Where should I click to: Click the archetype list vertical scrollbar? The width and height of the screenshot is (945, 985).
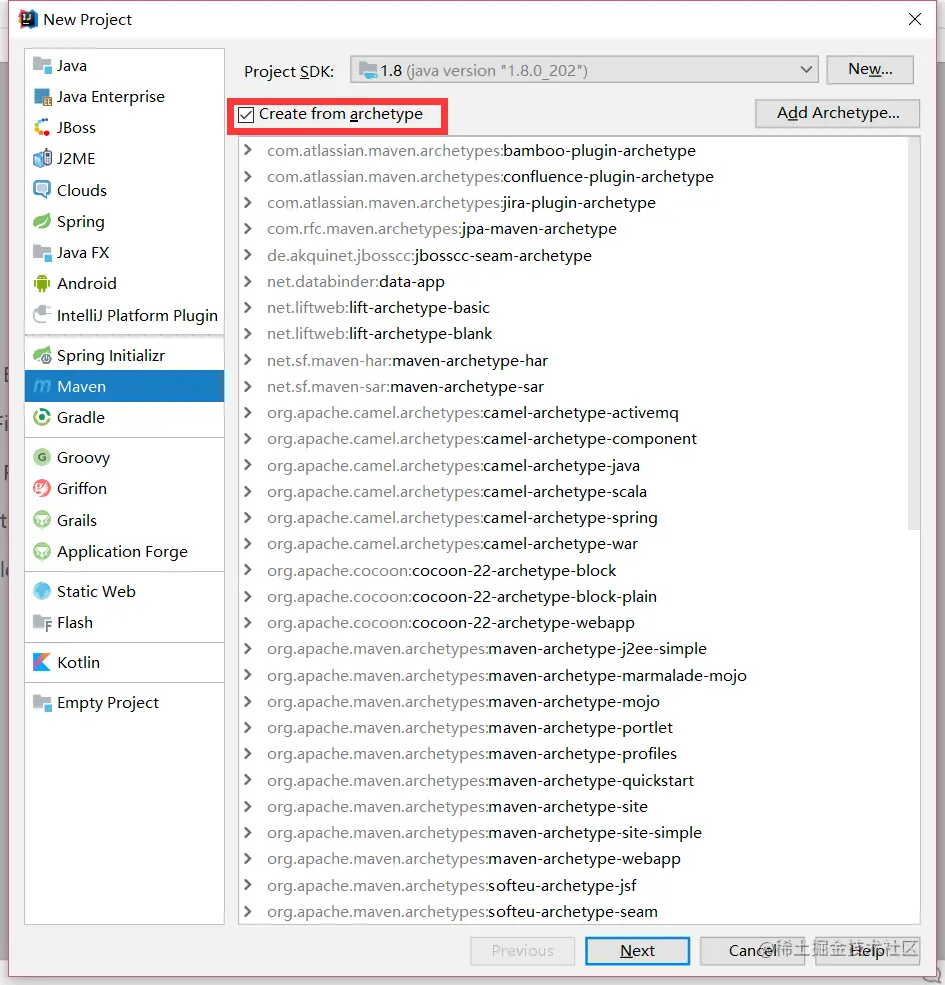pos(914,333)
